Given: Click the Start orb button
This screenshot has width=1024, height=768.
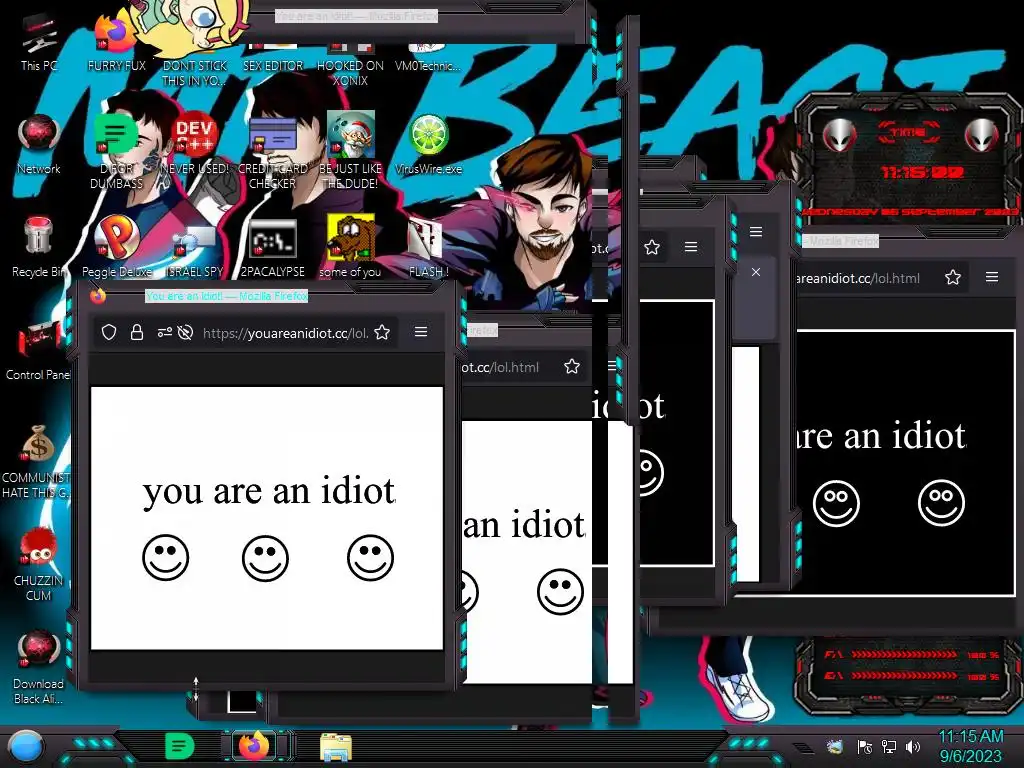Looking at the screenshot, I should point(26,747).
